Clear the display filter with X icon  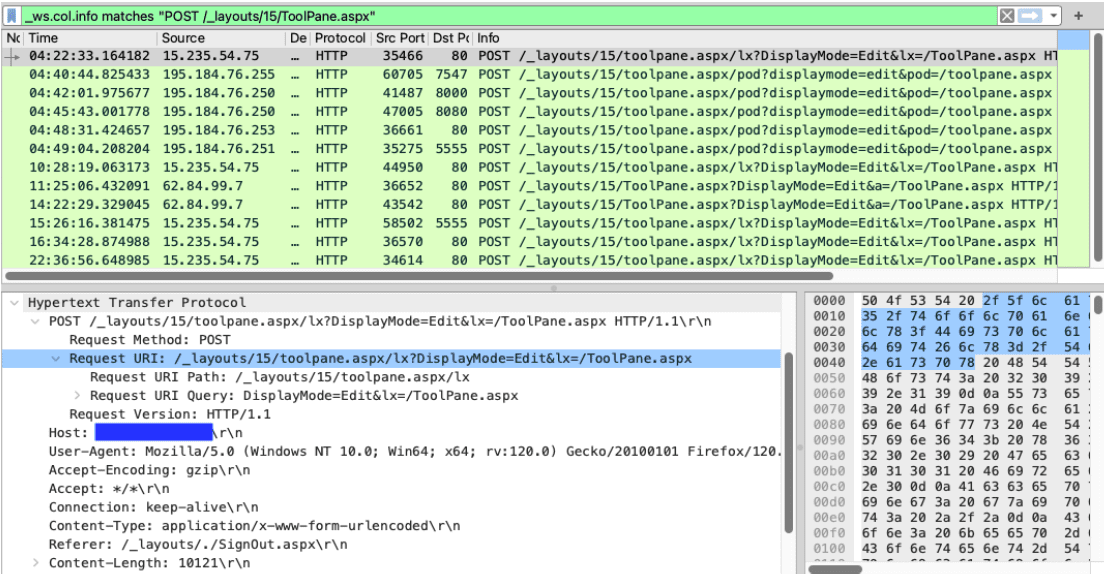pos(1008,16)
